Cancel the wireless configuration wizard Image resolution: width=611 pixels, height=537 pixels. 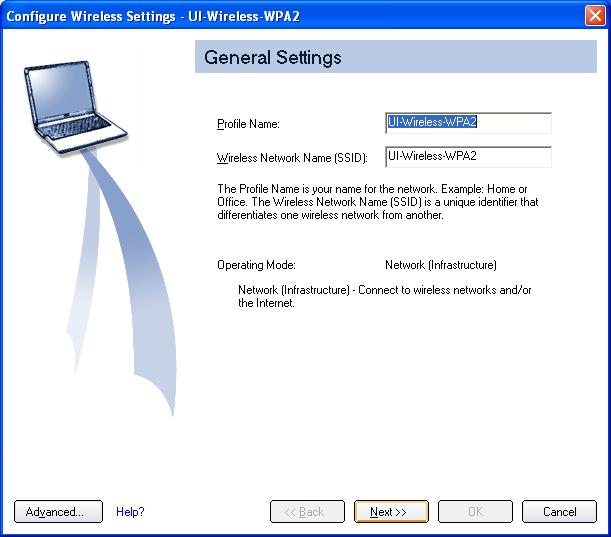[559, 512]
